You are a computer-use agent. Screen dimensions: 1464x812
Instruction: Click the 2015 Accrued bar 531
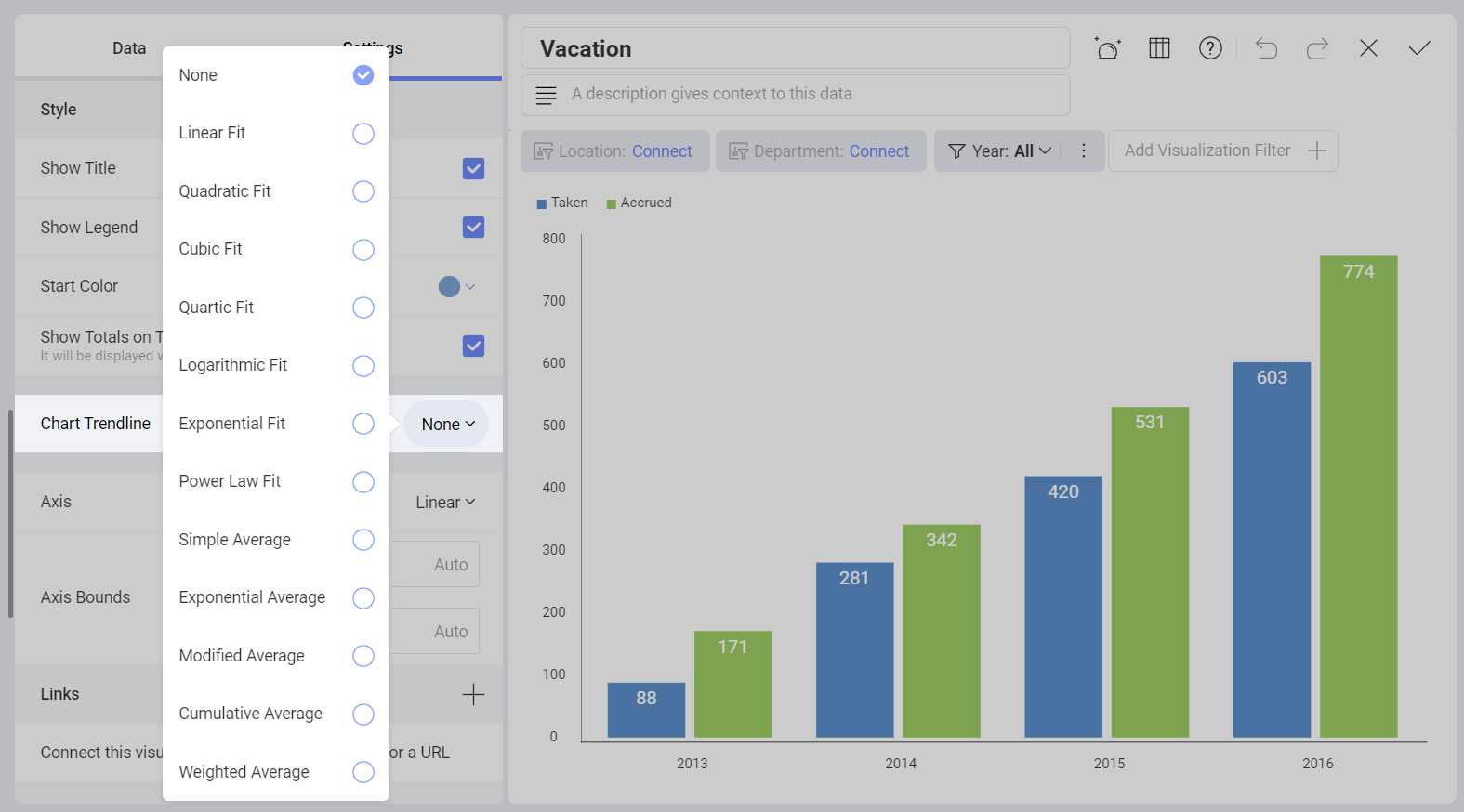point(1150,572)
